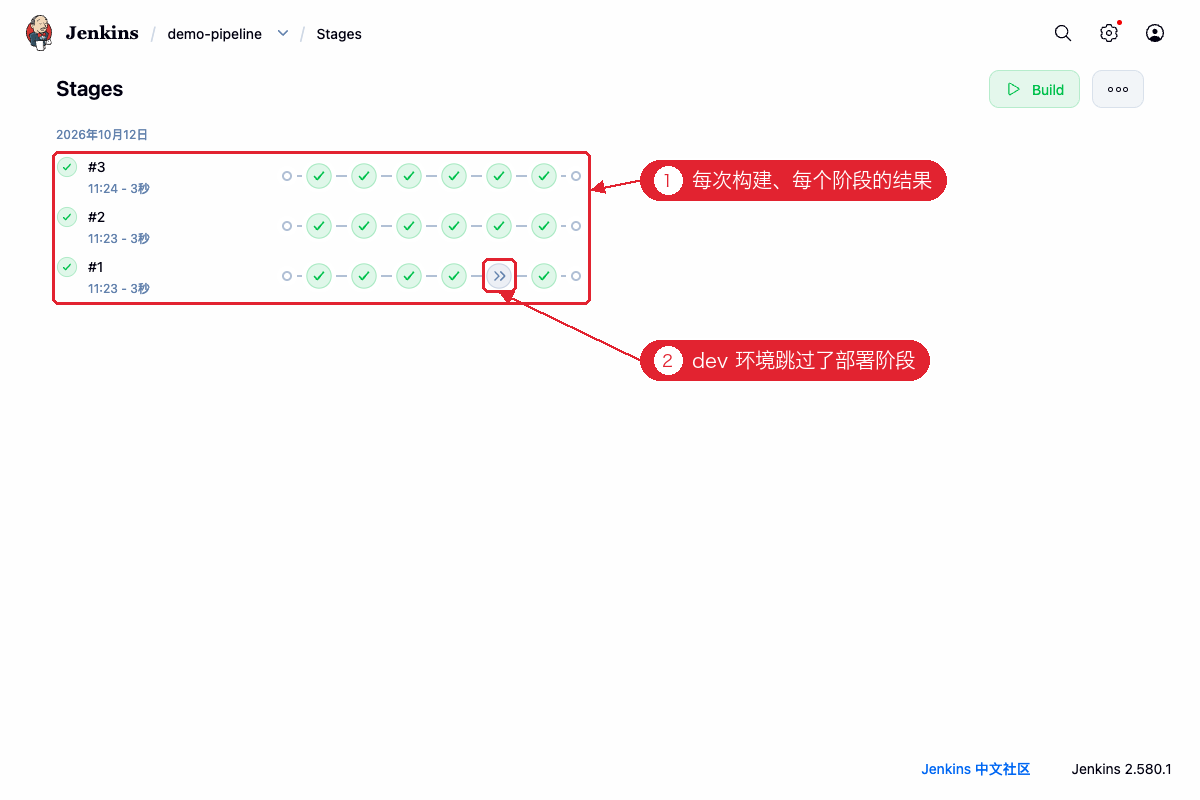This screenshot has height=800, width=1200.
Task: Select third stage checkmark of build #3
Action: click(409, 176)
